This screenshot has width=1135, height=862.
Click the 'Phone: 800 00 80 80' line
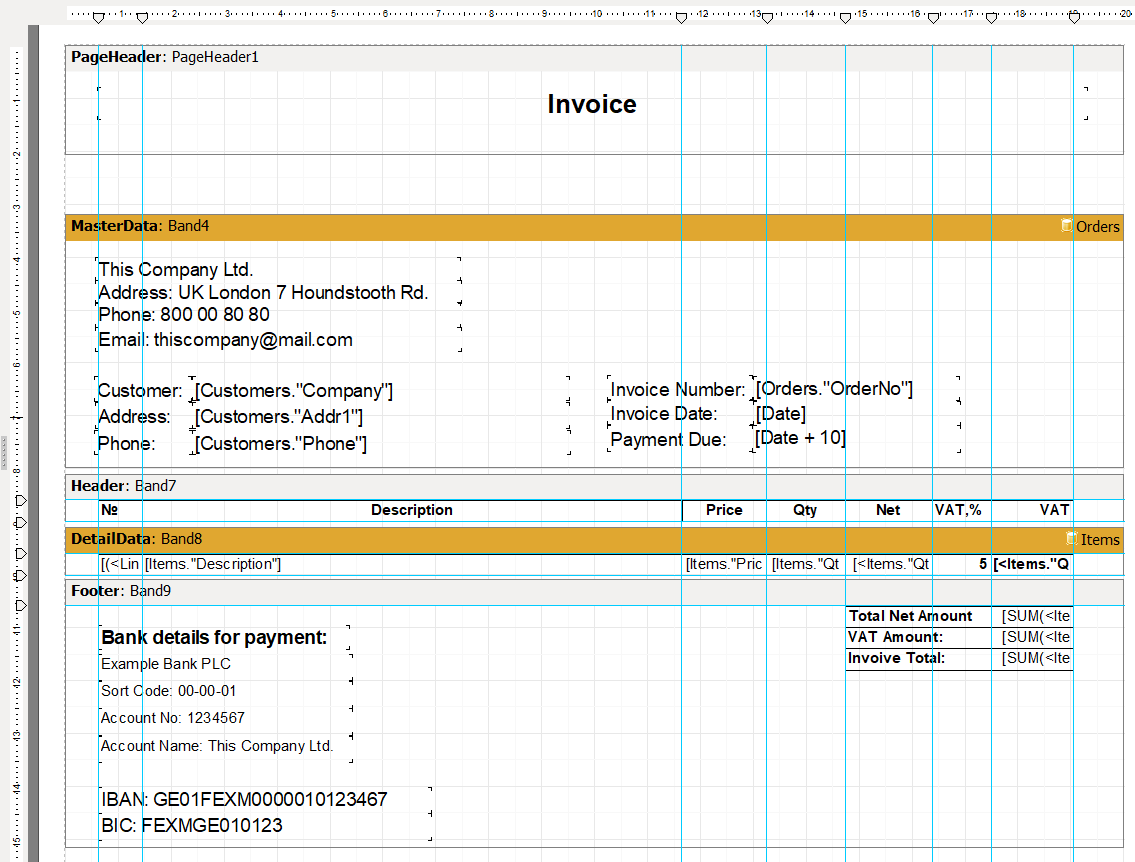[x=184, y=315]
